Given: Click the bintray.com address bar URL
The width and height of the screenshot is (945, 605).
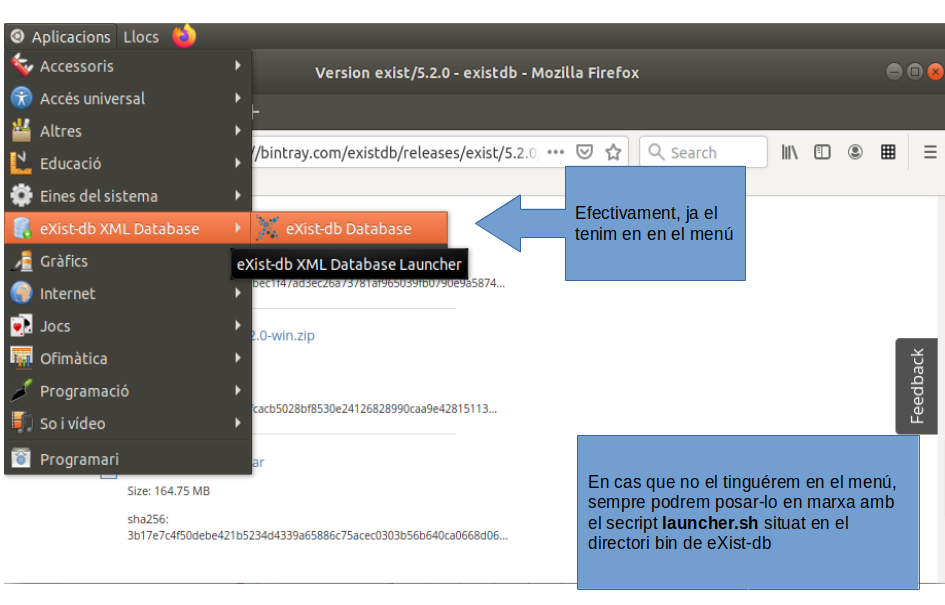Looking at the screenshot, I should click(x=395, y=152).
